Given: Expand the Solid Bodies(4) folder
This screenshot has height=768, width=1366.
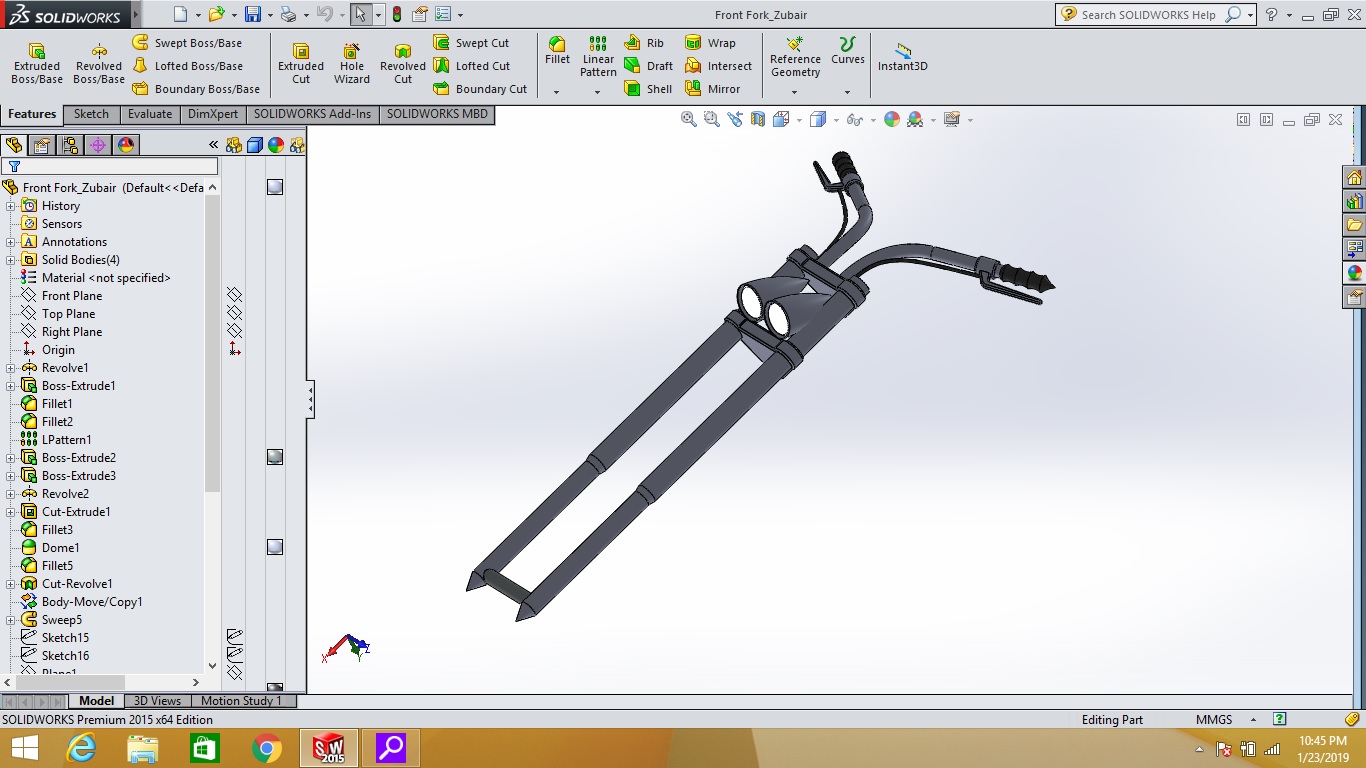Looking at the screenshot, I should pos(11,260).
